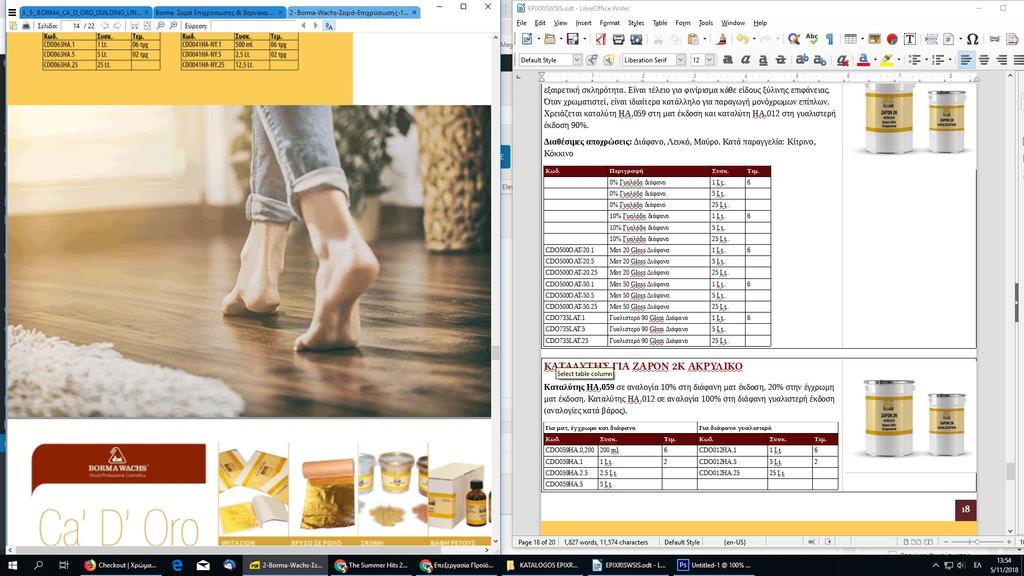This screenshot has width=1024, height=576.
Task: Open the numbered list dropdown arrow
Action: (x=949, y=60)
